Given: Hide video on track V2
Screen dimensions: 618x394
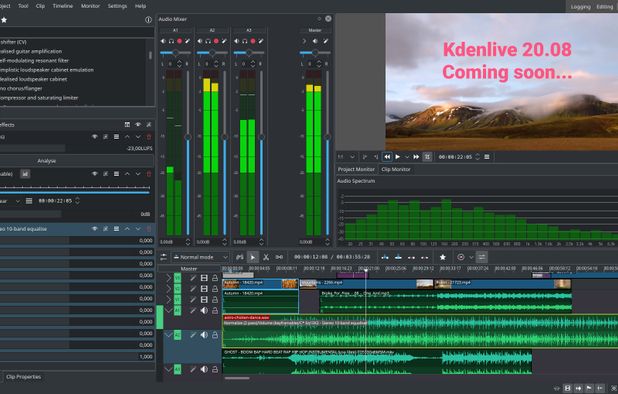Looking at the screenshot, I should [204, 289].
